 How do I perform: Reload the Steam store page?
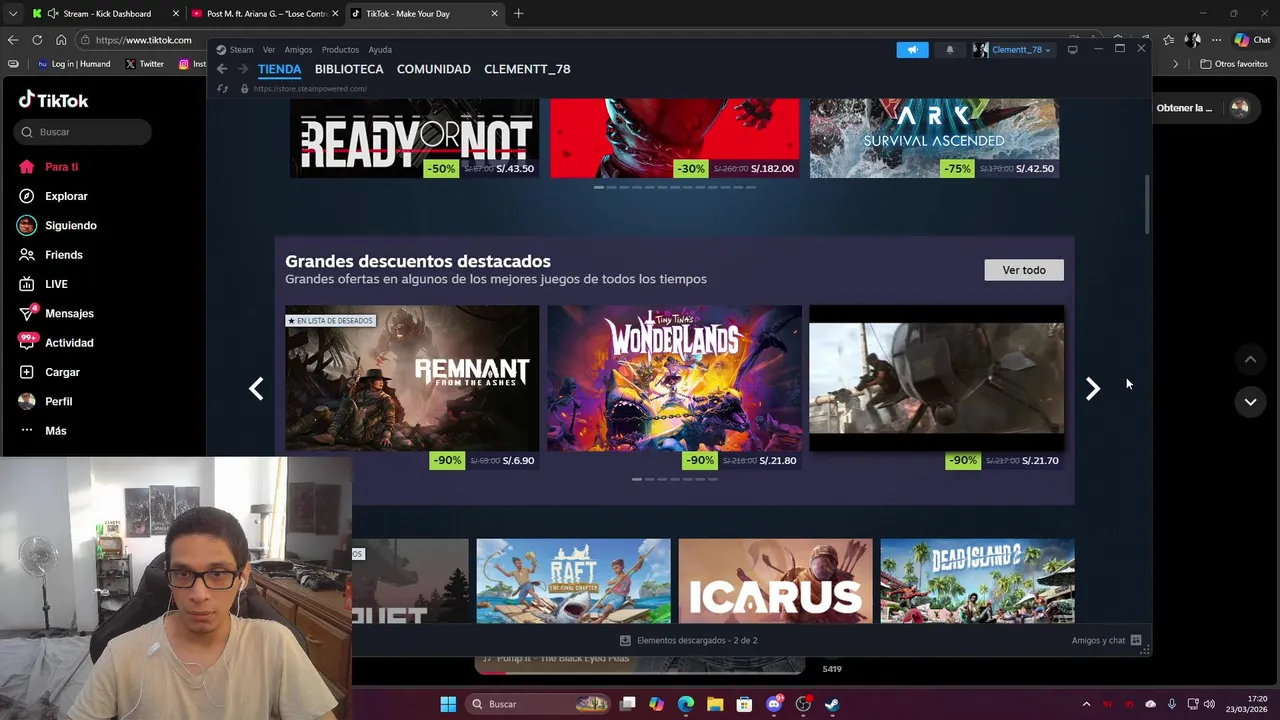pyautogui.click(x=223, y=88)
